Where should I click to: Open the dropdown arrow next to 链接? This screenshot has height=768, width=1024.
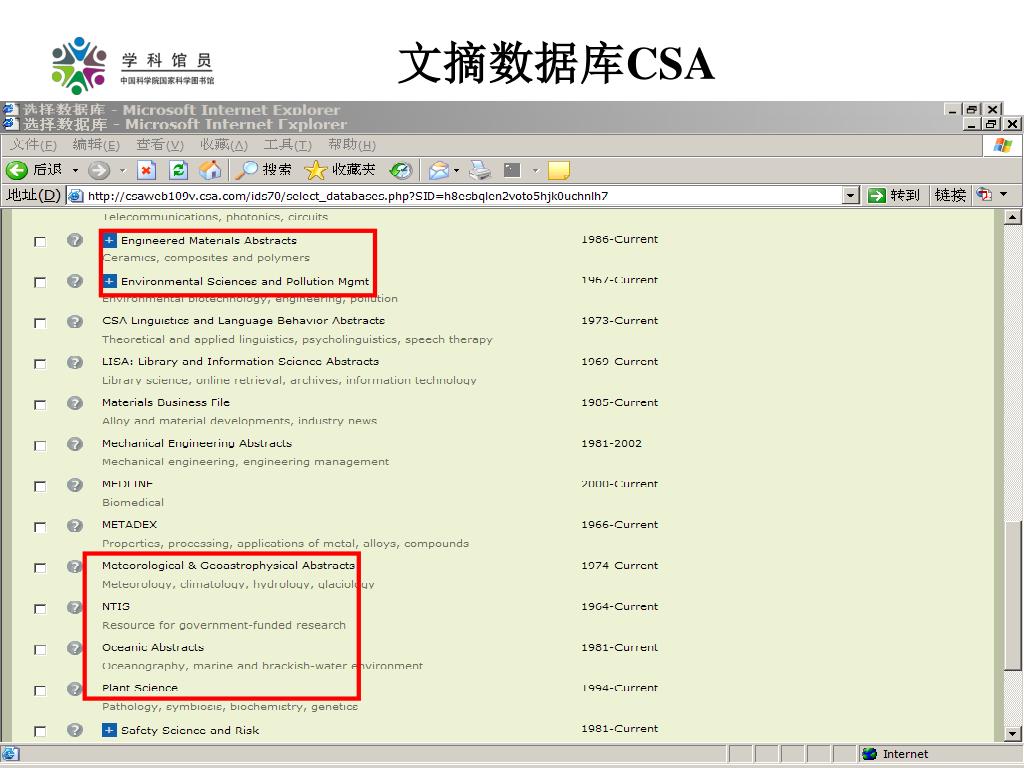tap(1004, 195)
